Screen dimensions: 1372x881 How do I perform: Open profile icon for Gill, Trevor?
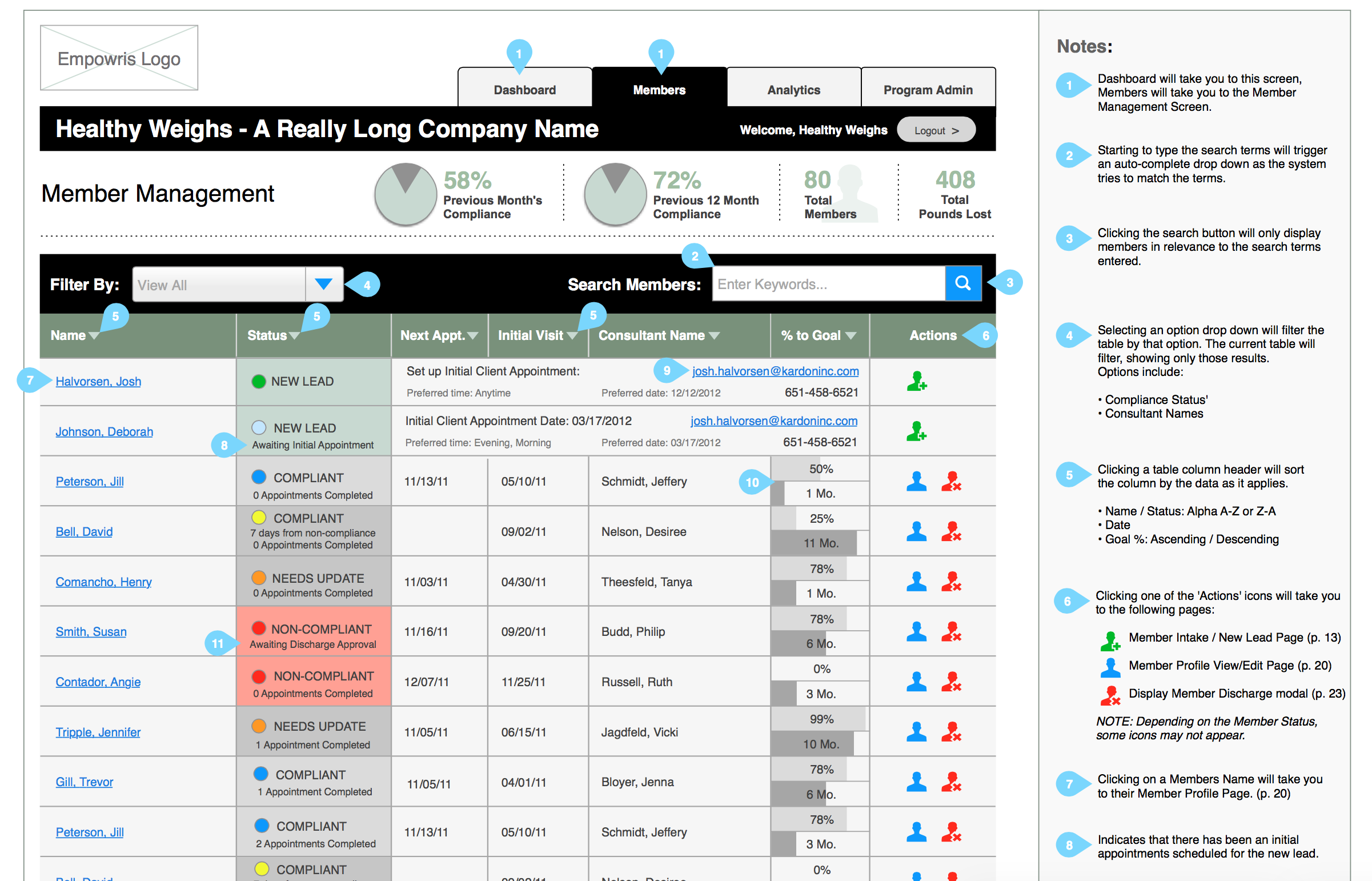(x=916, y=782)
